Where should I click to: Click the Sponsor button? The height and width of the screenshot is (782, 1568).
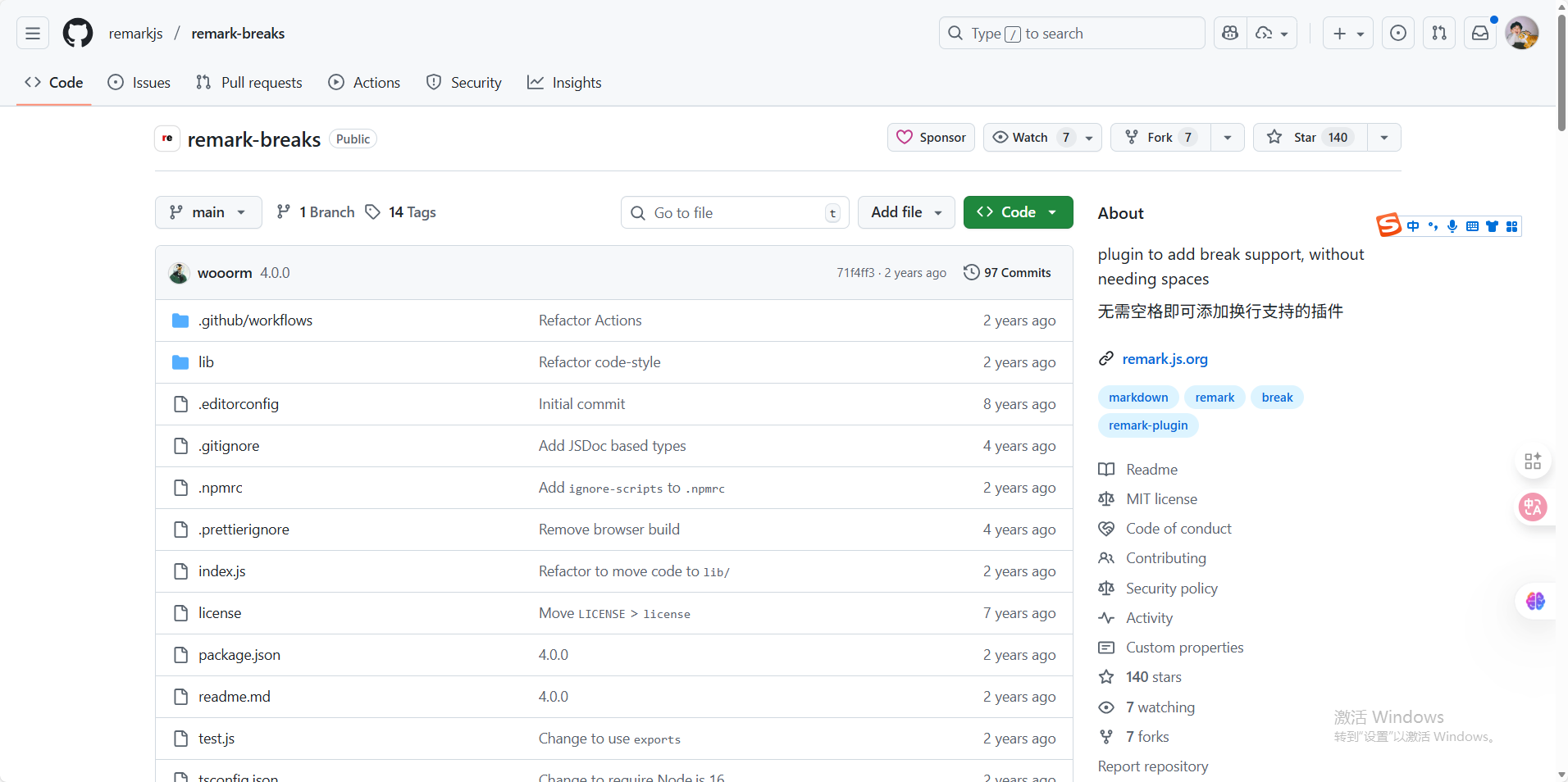pyautogui.click(x=931, y=138)
